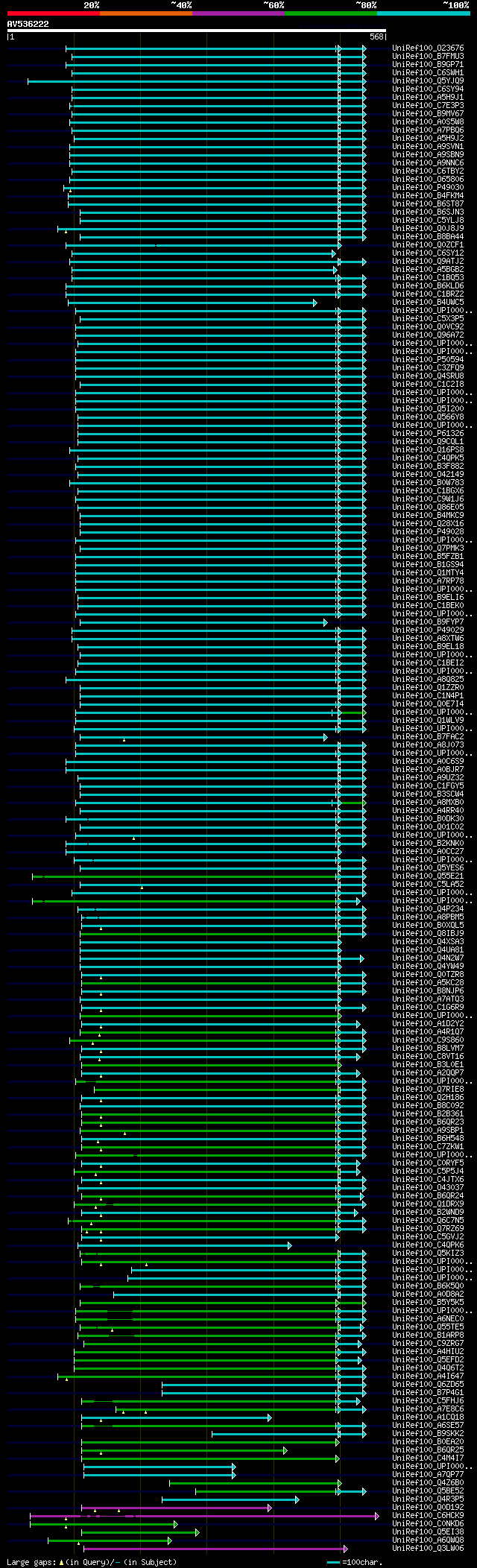Open the UniRef100_B9GP71 hit
This screenshot has height=1568, width=477.
pyautogui.click(x=428, y=64)
